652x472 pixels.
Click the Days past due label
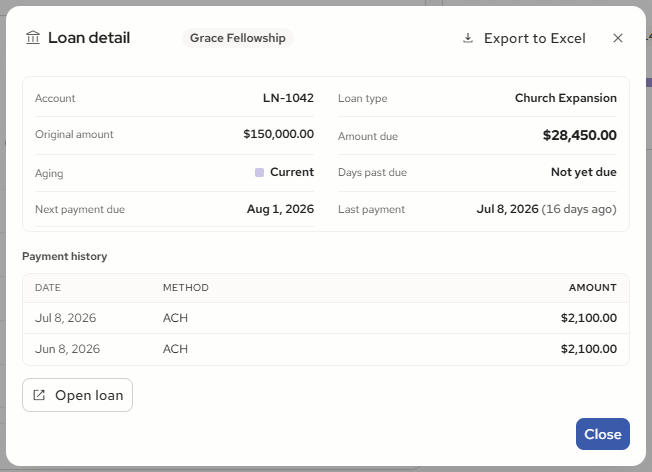tap(373, 172)
